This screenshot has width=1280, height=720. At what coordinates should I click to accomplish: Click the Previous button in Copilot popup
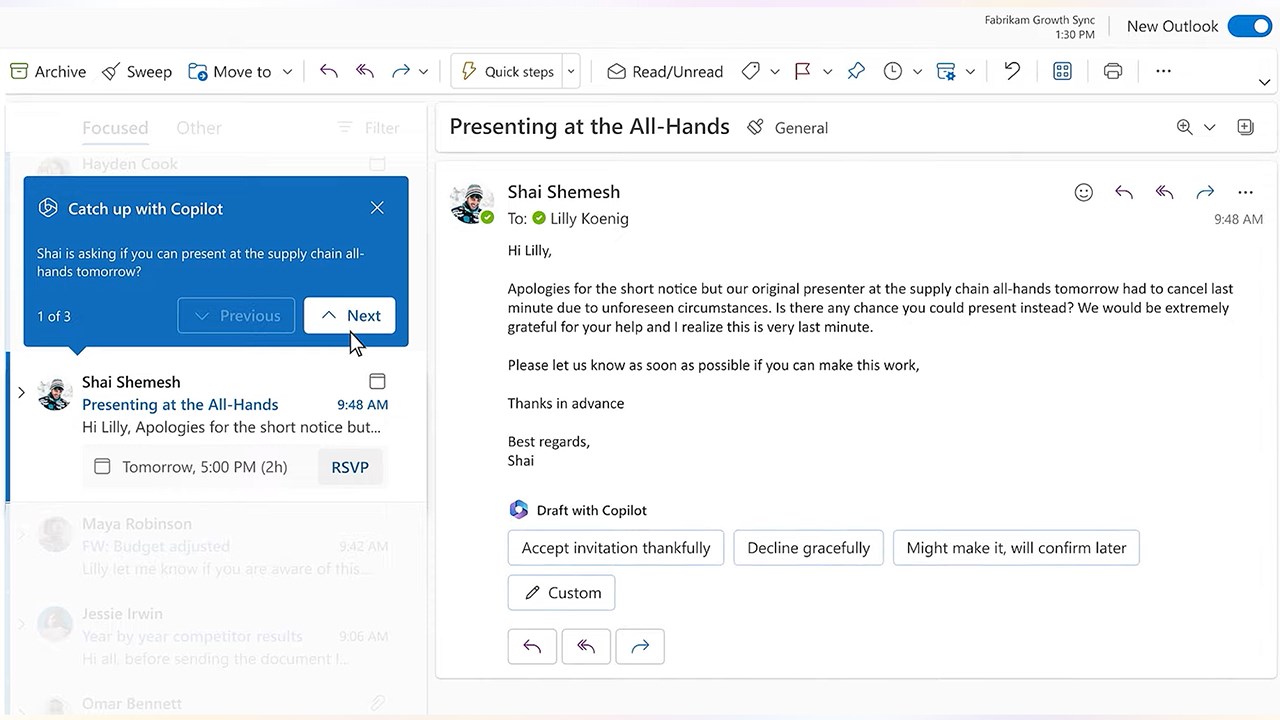(236, 315)
